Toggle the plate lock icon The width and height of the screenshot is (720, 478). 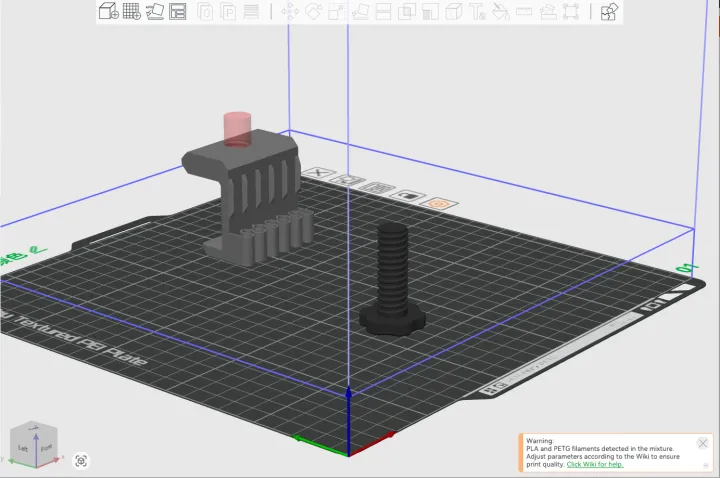pos(408,196)
